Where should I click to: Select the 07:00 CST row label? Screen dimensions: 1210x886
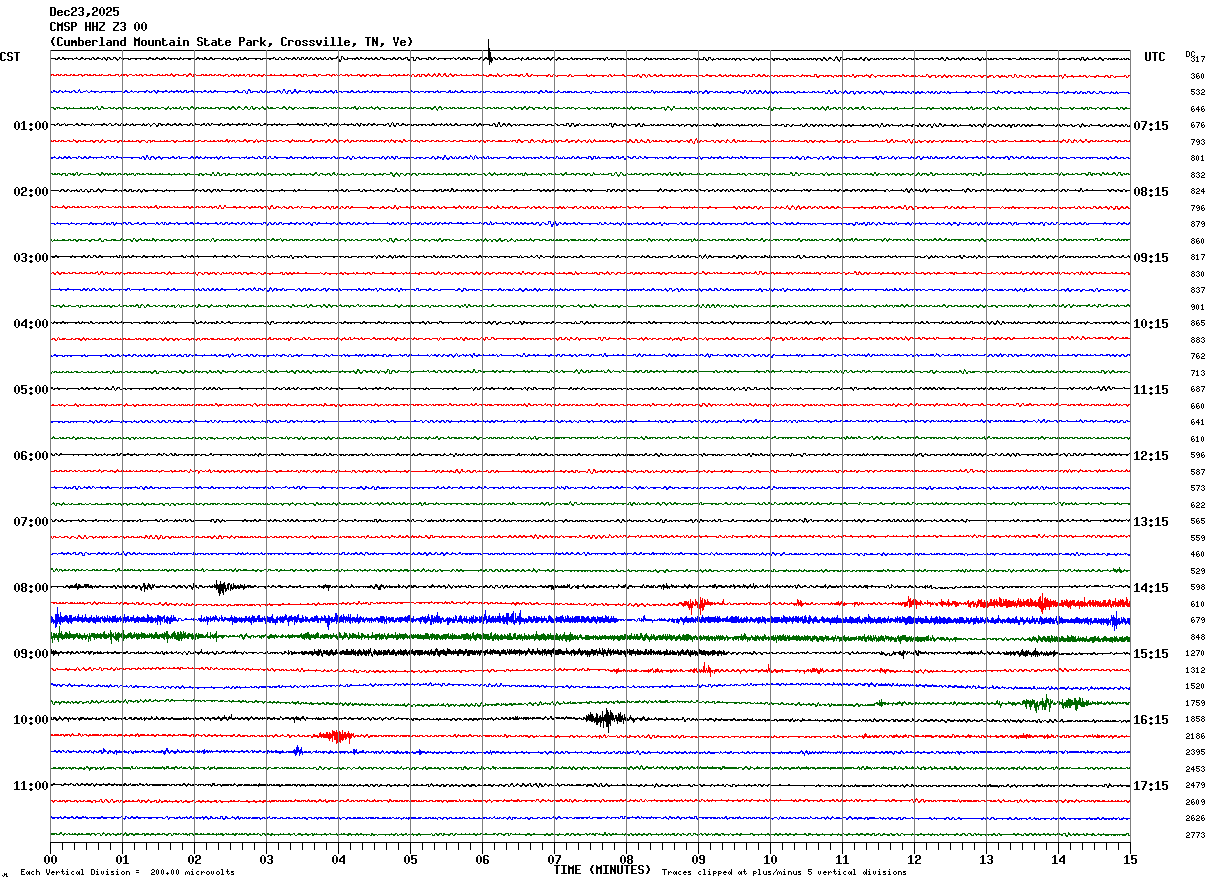point(31,522)
